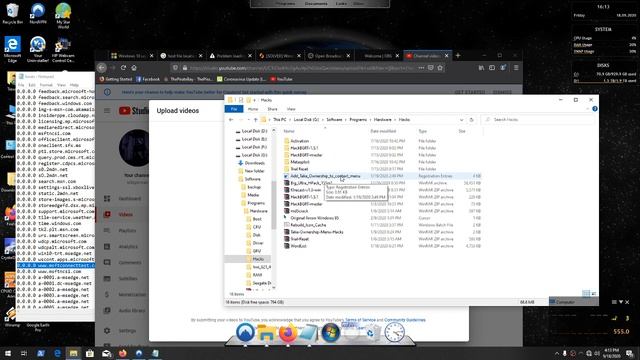This screenshot has width=640, height=360.
Task: Click Software in the breadcrumb path
Action: tap(334, 120)
